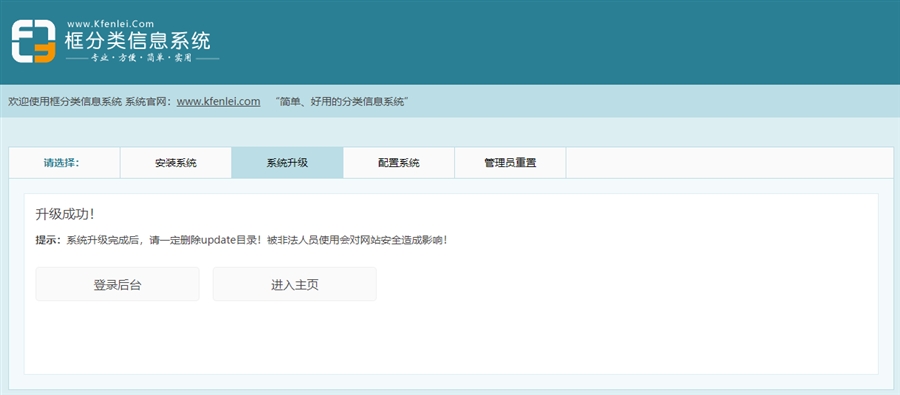Viewport: 900px width, 395px height.
Task: Click the teal header banner background
Action: coord(551,42)
